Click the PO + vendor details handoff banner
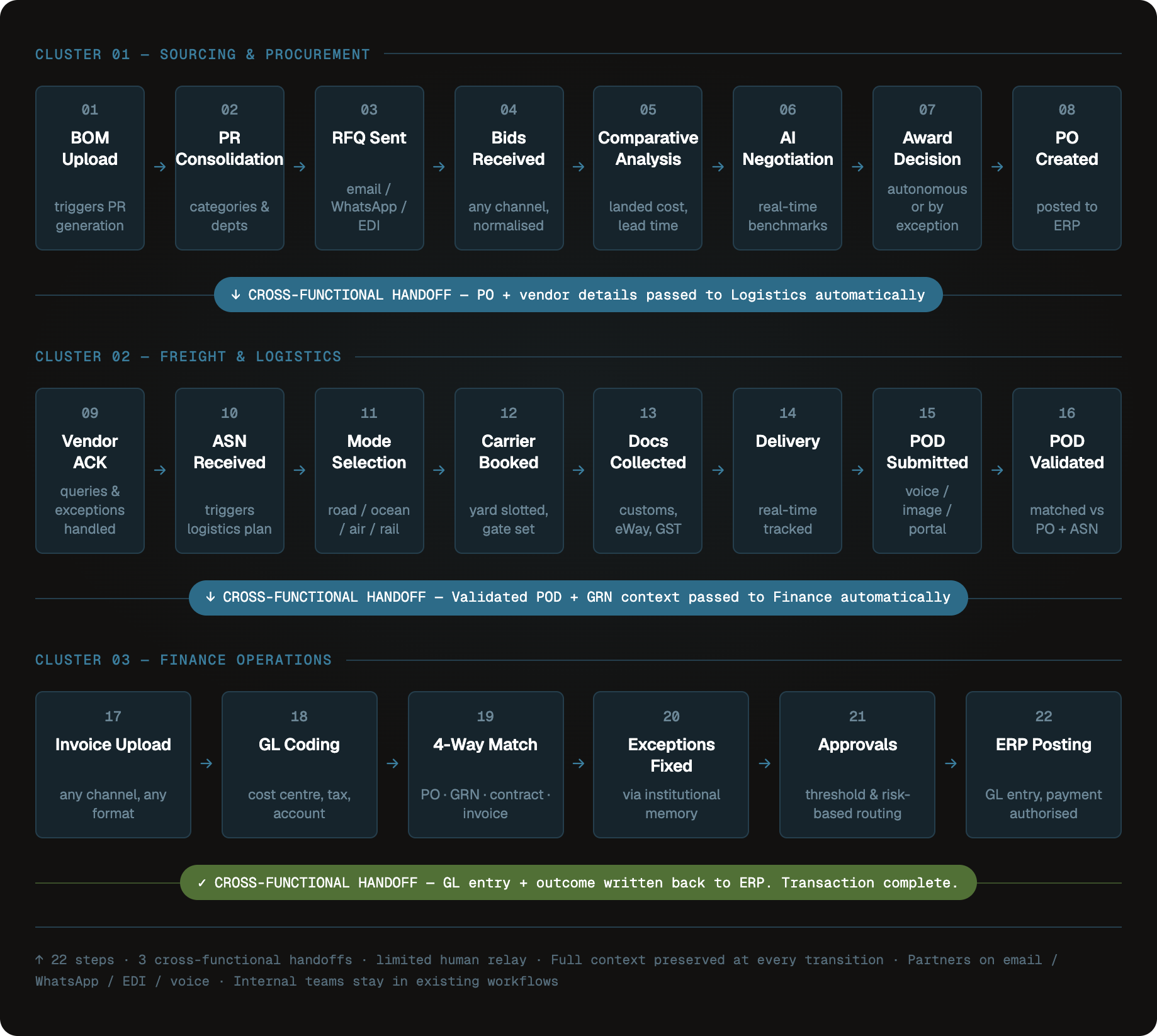Screen dimensions: 1157x1036 tap(578, 295)
